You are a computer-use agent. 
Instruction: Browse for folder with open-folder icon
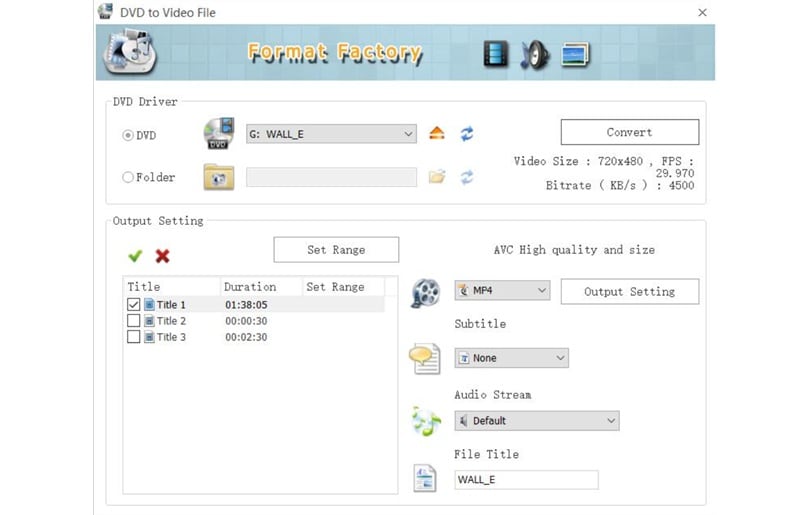point(437,177)
